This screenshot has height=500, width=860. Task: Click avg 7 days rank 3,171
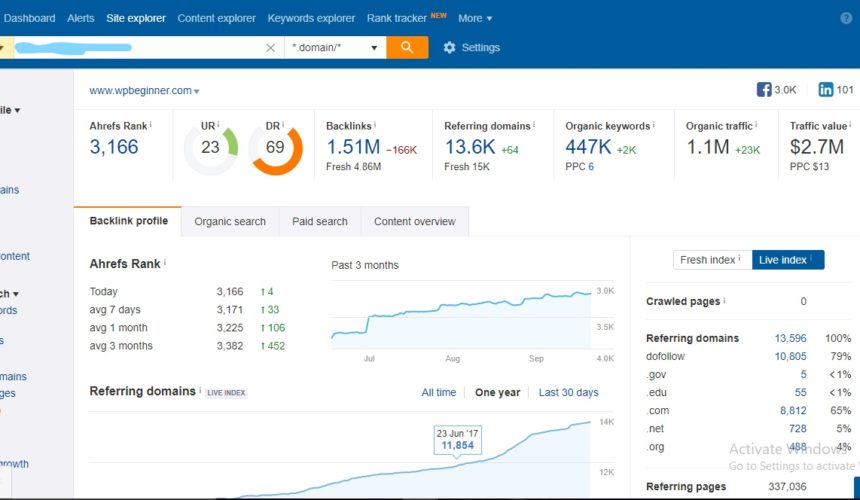(x=230, y=310)
